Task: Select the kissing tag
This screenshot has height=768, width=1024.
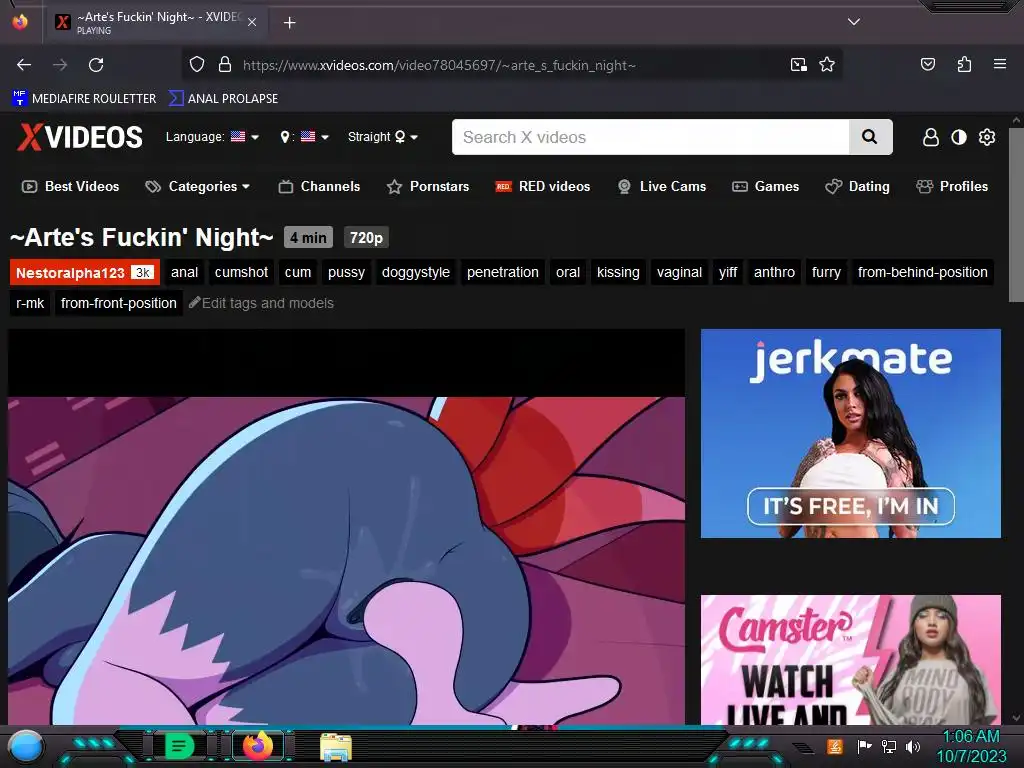Action: [618, 272]
